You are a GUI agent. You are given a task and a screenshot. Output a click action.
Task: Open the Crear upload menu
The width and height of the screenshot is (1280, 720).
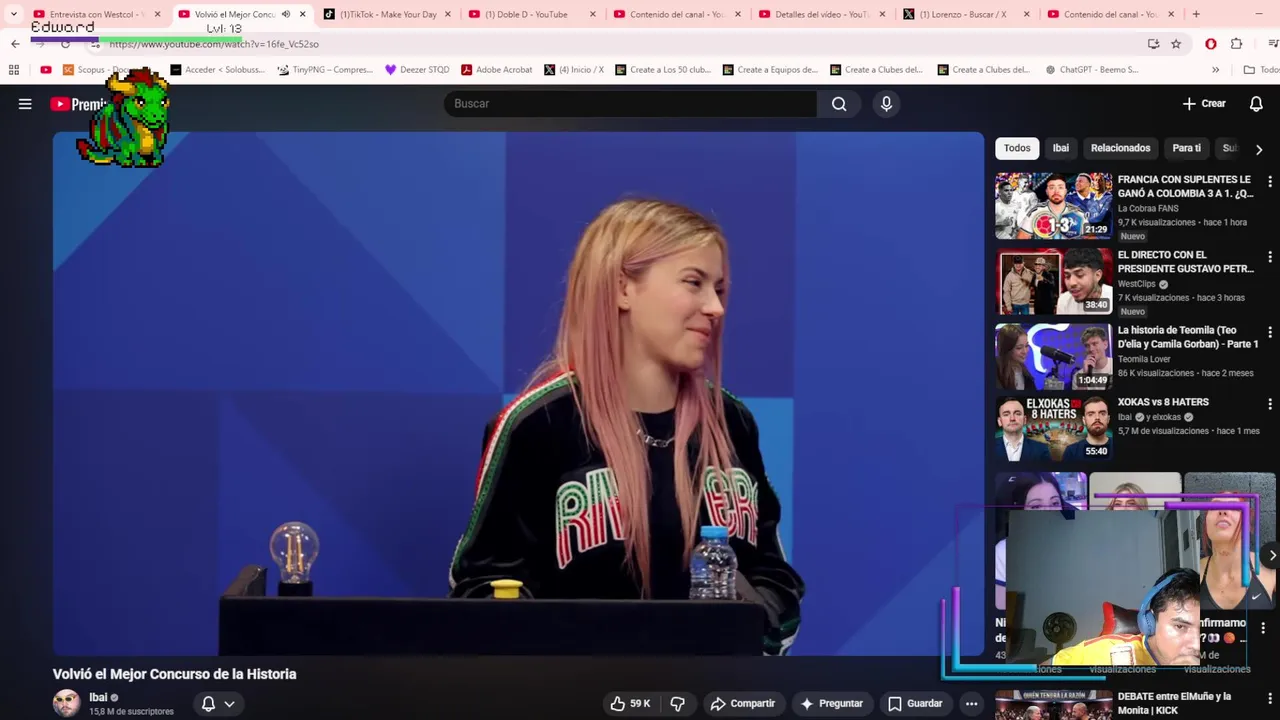tap(1204, 104)
